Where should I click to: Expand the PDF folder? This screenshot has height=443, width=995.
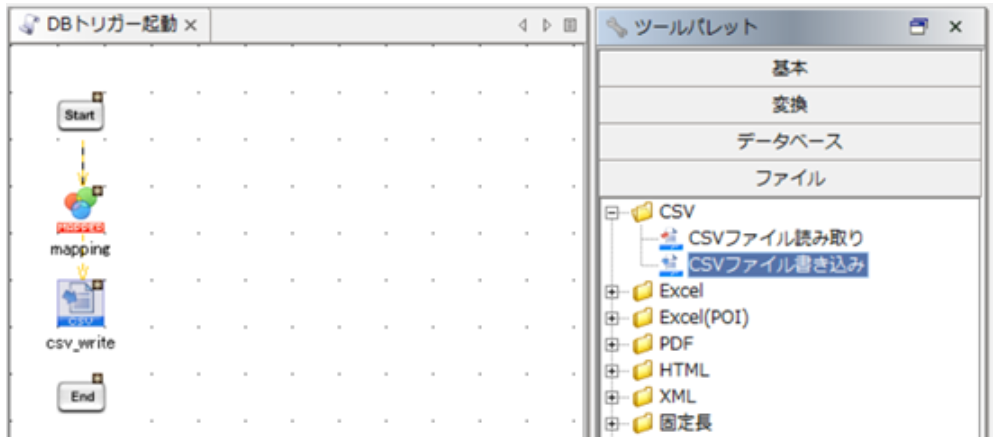[x=612, y=345]
